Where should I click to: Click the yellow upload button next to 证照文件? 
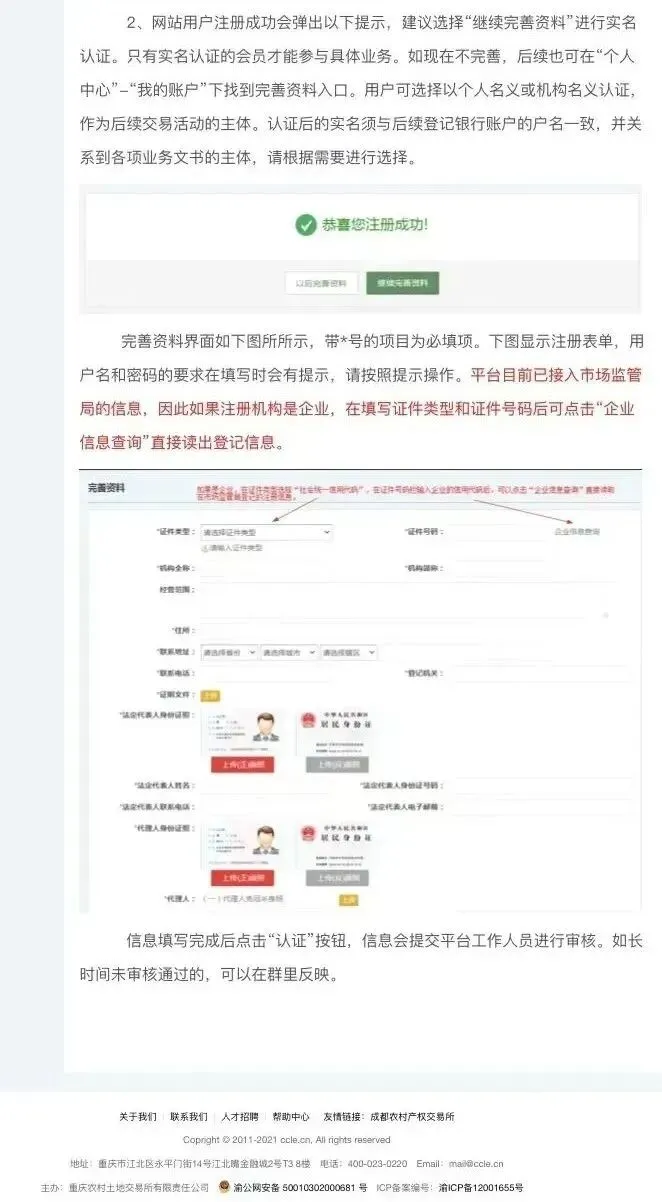(210, 695)
